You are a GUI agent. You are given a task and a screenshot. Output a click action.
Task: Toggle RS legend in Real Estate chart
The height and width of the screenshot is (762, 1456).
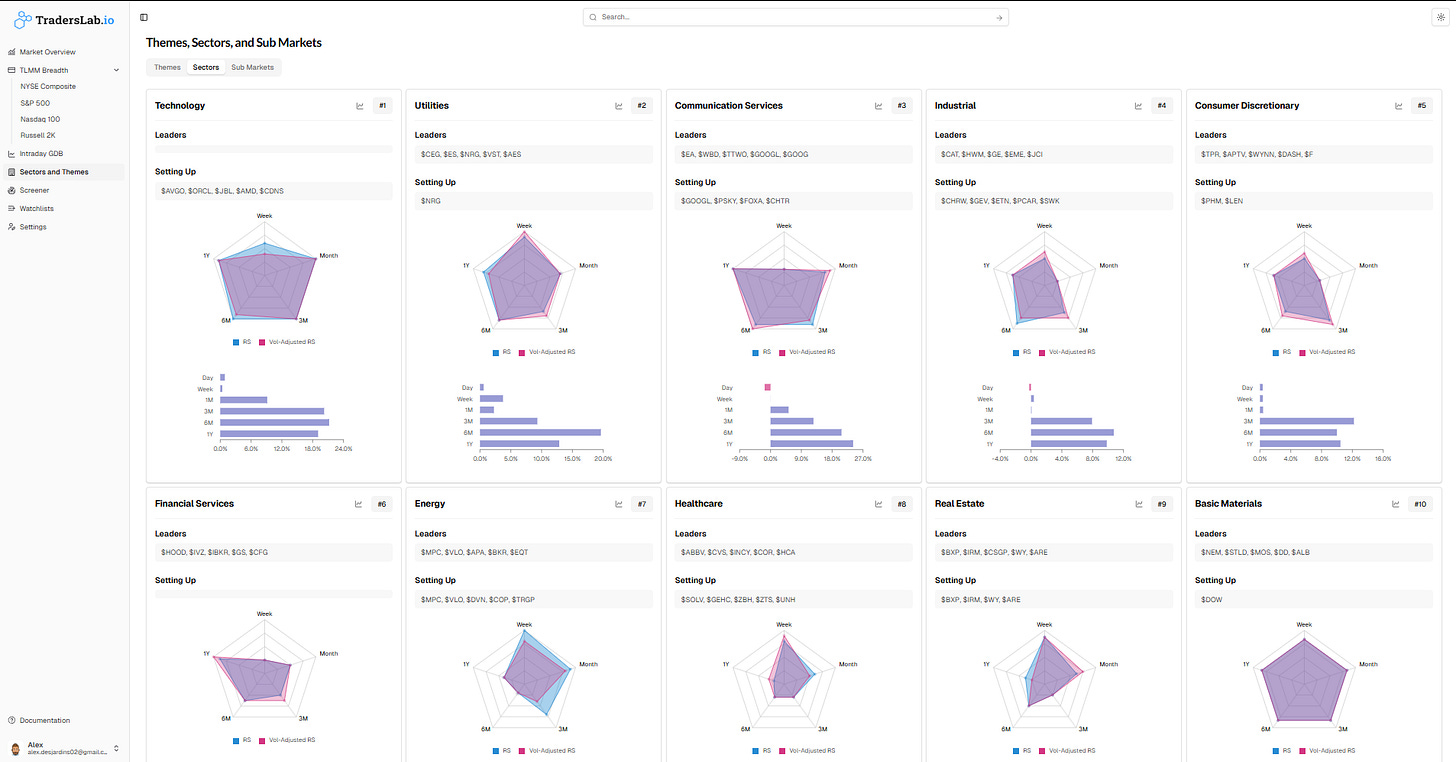[x=1020, y=750]
